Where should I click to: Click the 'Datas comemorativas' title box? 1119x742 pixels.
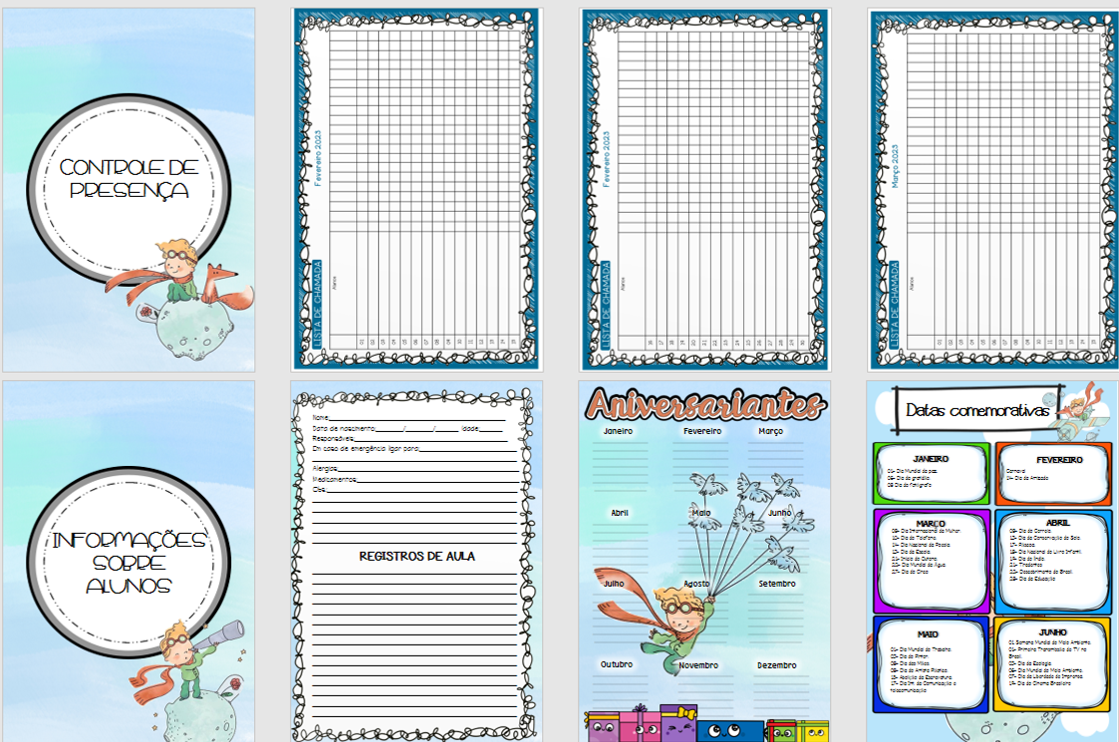tap(977, 410)
